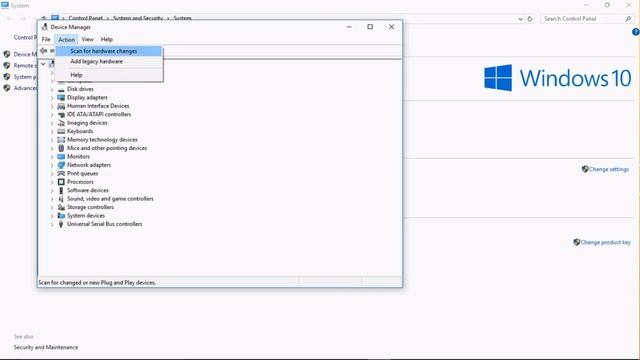Viewport: 640px width, 360px height.
Task: Click the shield icon beside Change settings
Action: 585,169
